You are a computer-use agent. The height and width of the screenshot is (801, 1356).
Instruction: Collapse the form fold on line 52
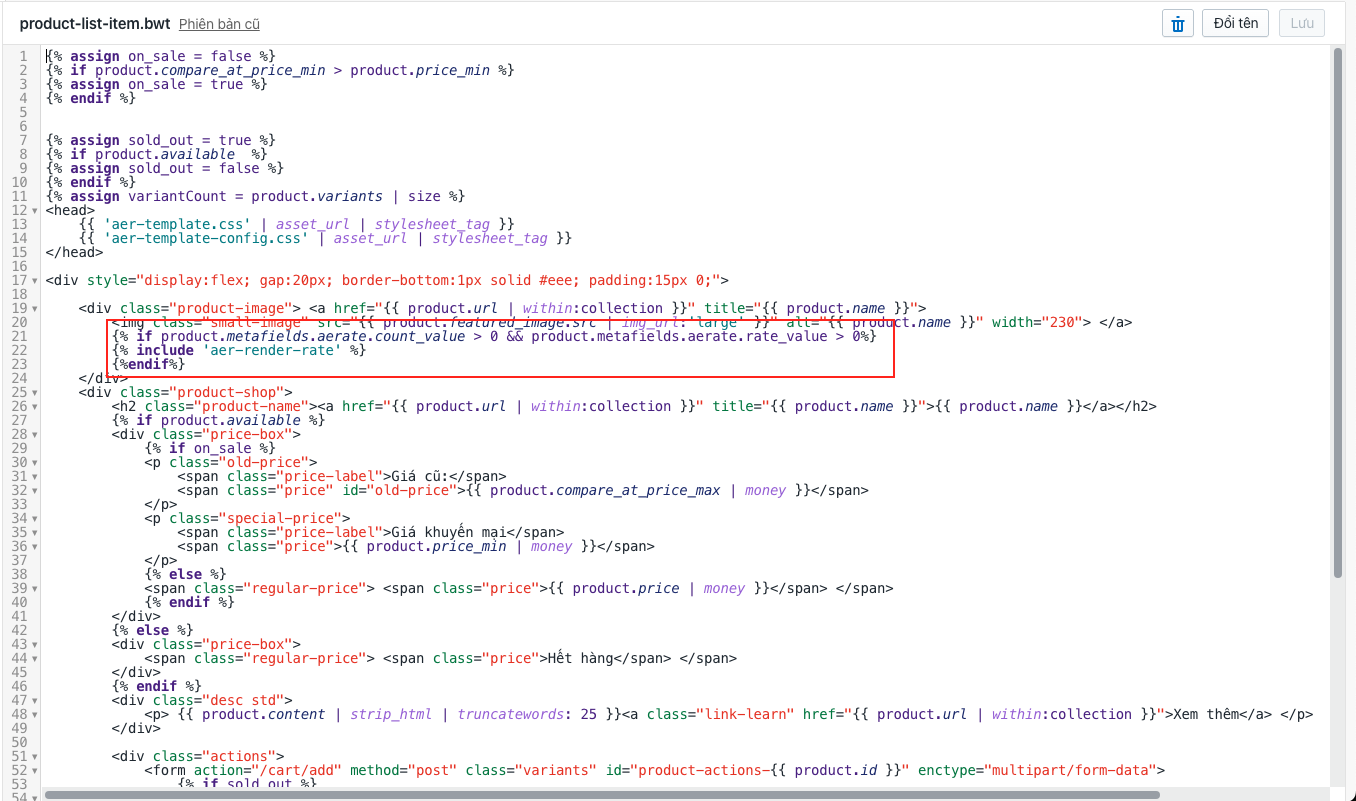click(37, 771)
